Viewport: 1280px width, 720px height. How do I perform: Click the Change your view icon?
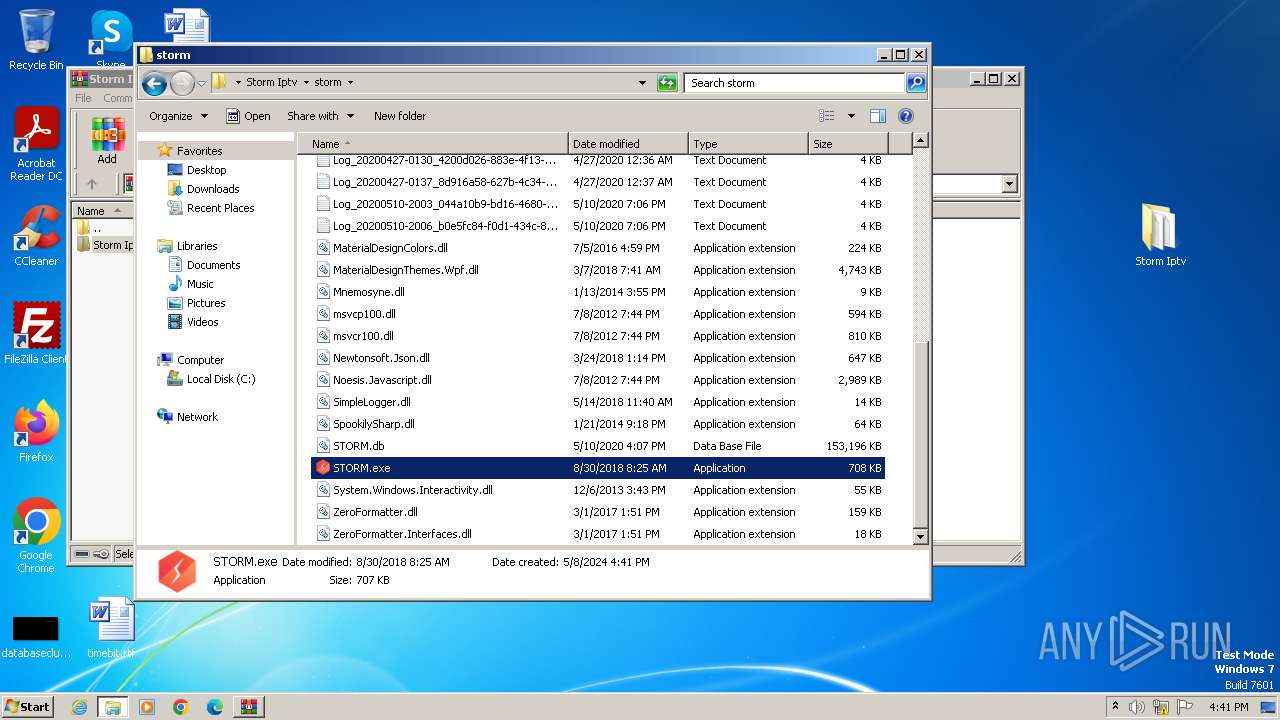[x=827, y=116]
